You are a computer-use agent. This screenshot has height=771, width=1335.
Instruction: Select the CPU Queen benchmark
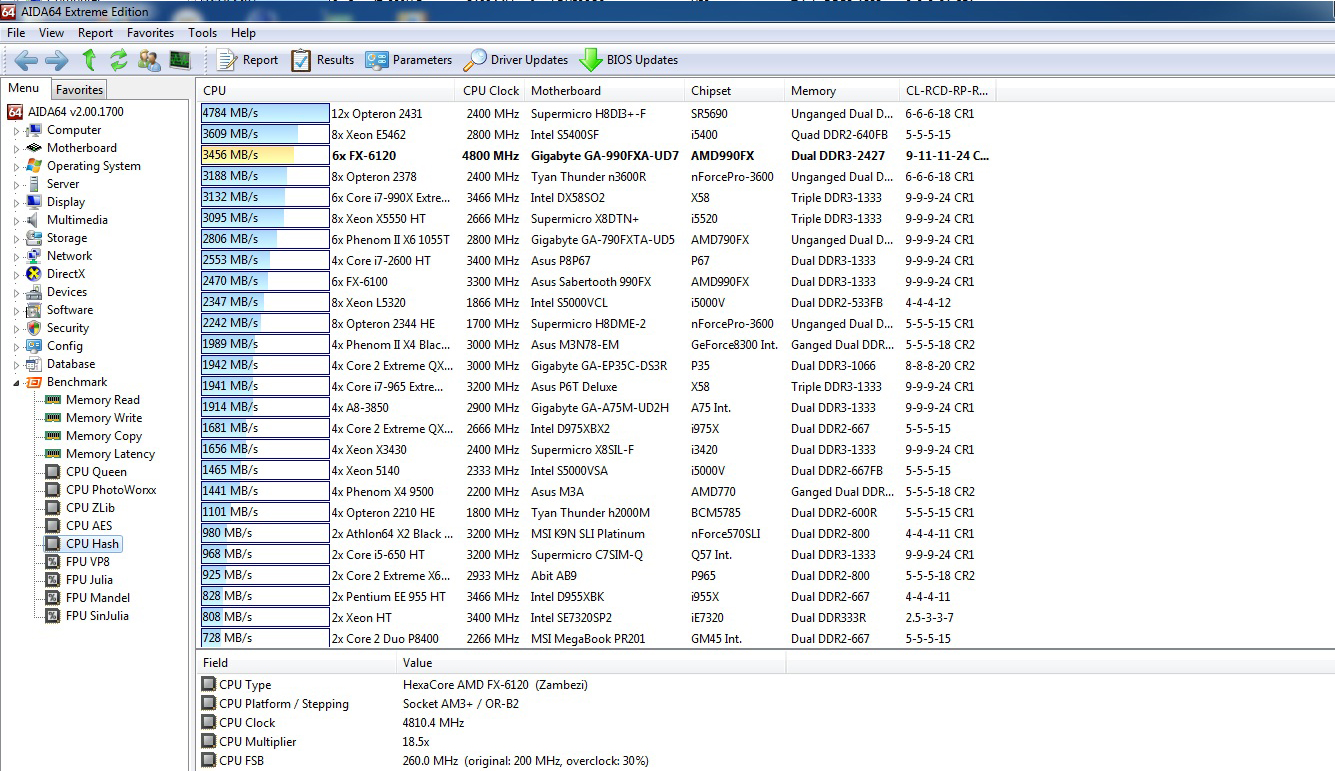(96, 472)
